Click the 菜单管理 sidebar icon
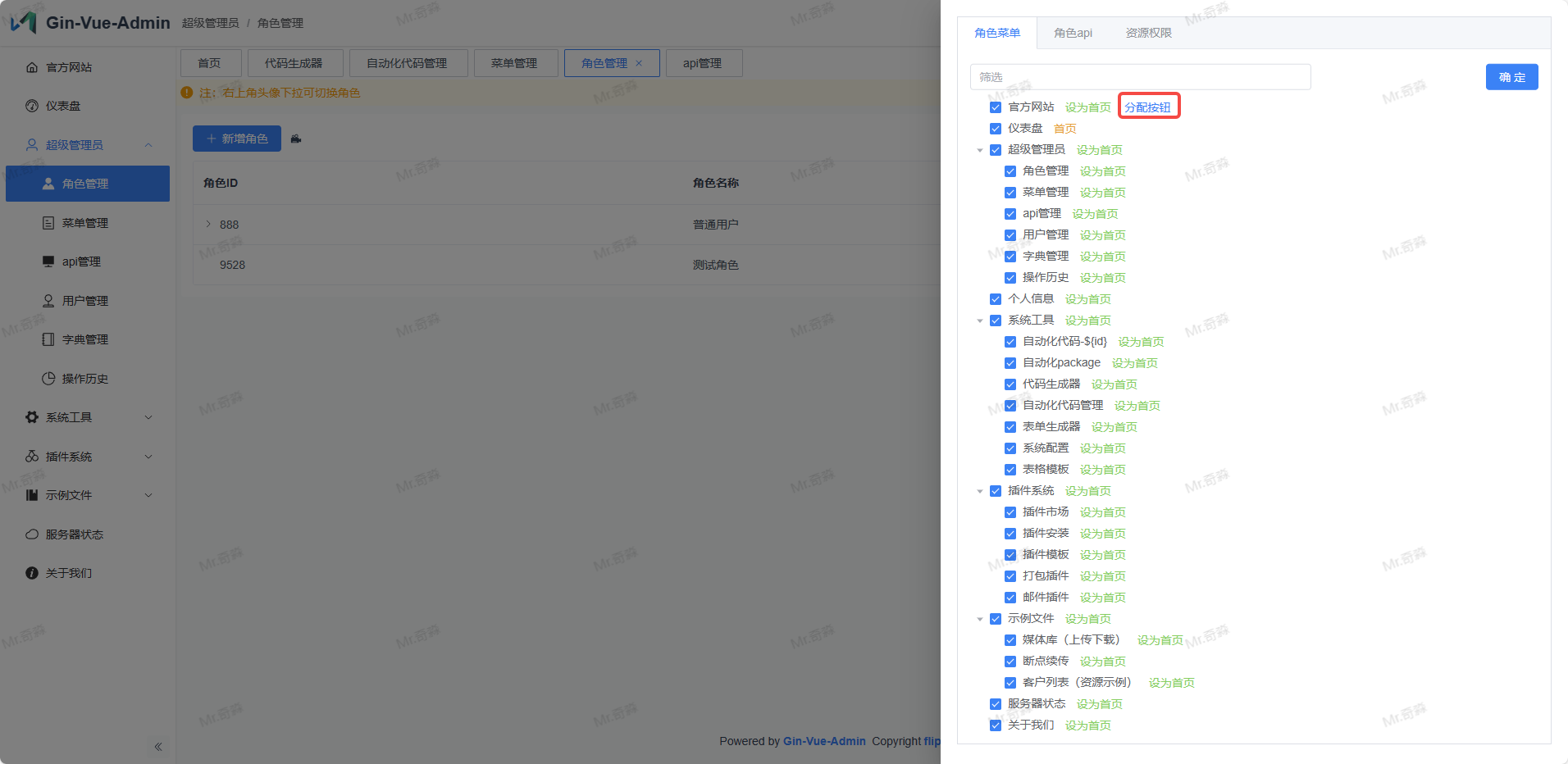This screenshot has height=764, width=1568. click(x=48, y=223)
